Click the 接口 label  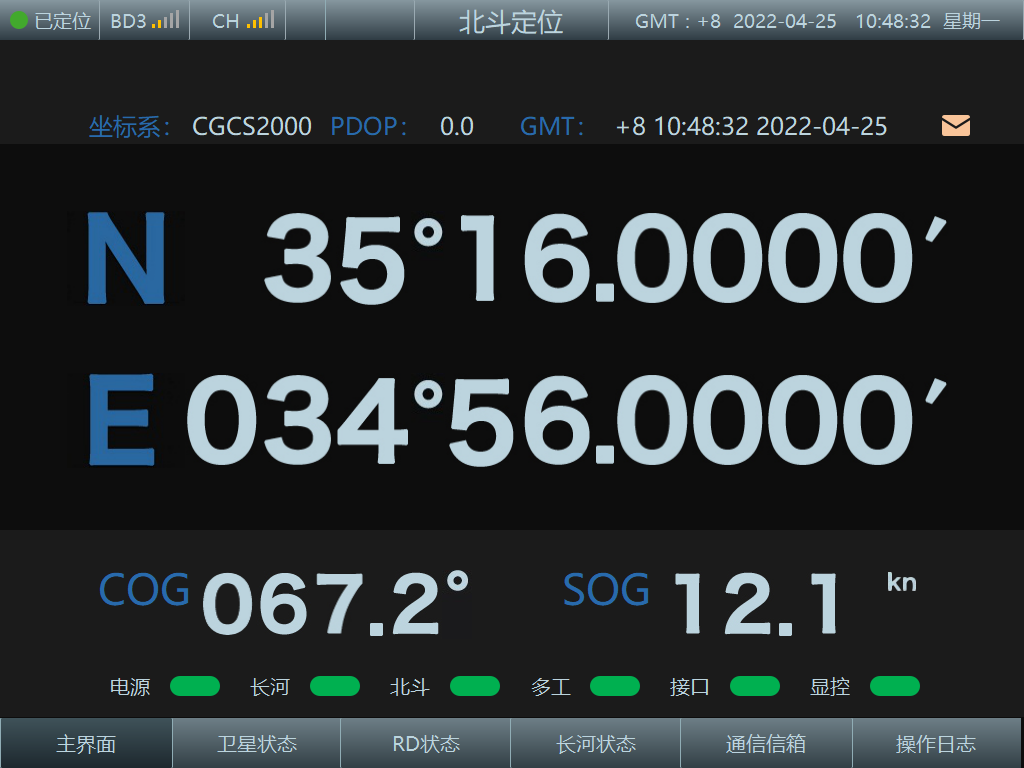coord(690,687)
